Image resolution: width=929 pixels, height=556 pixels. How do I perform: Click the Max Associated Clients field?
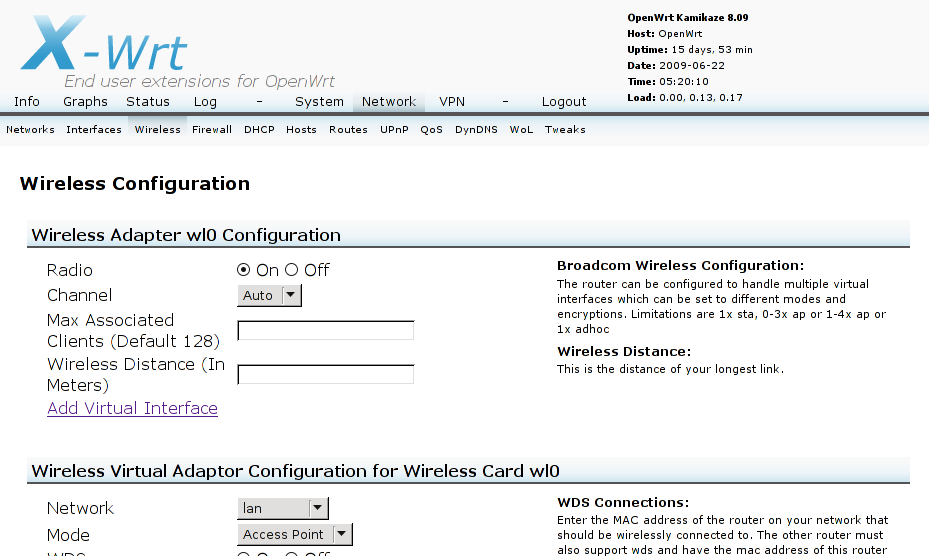click(x=325, y=331)
